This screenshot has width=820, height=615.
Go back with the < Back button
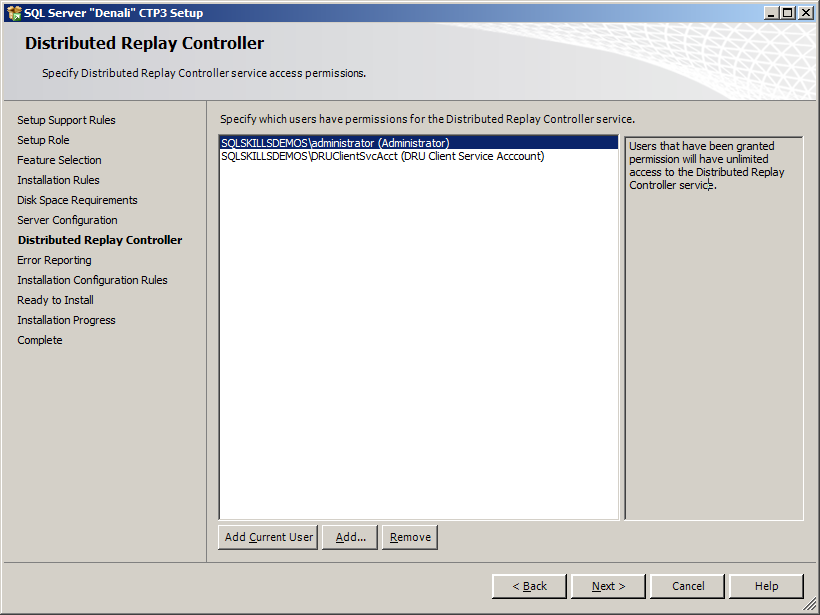pyautogui.click(x=529, y=586)
